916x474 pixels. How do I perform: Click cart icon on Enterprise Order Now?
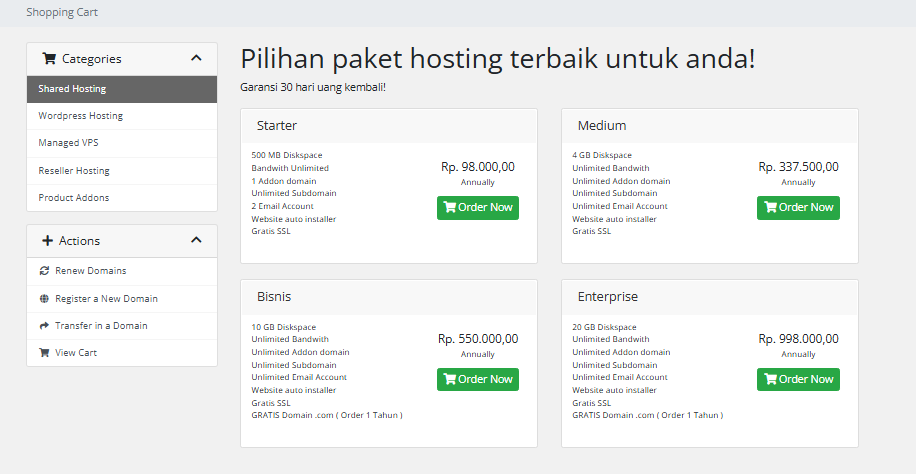tap(770, 380)
